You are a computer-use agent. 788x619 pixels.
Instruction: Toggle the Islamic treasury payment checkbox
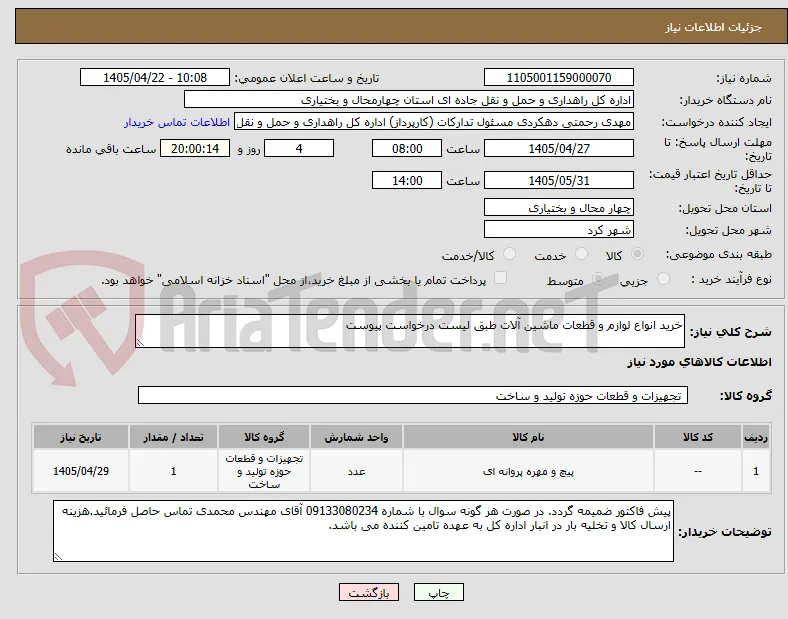point(501,278)
